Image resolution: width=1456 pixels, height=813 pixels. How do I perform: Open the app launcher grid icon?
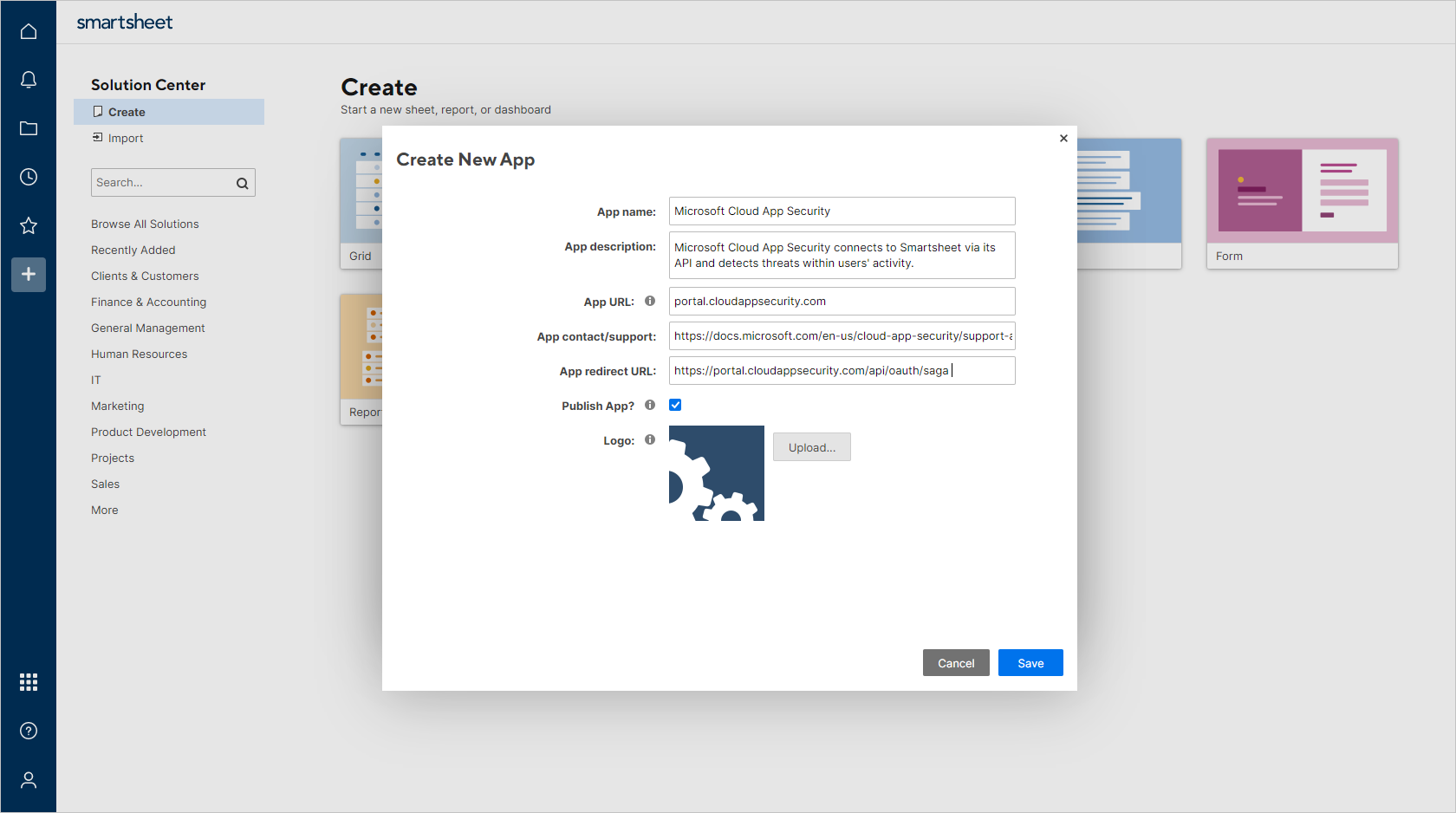29,682
